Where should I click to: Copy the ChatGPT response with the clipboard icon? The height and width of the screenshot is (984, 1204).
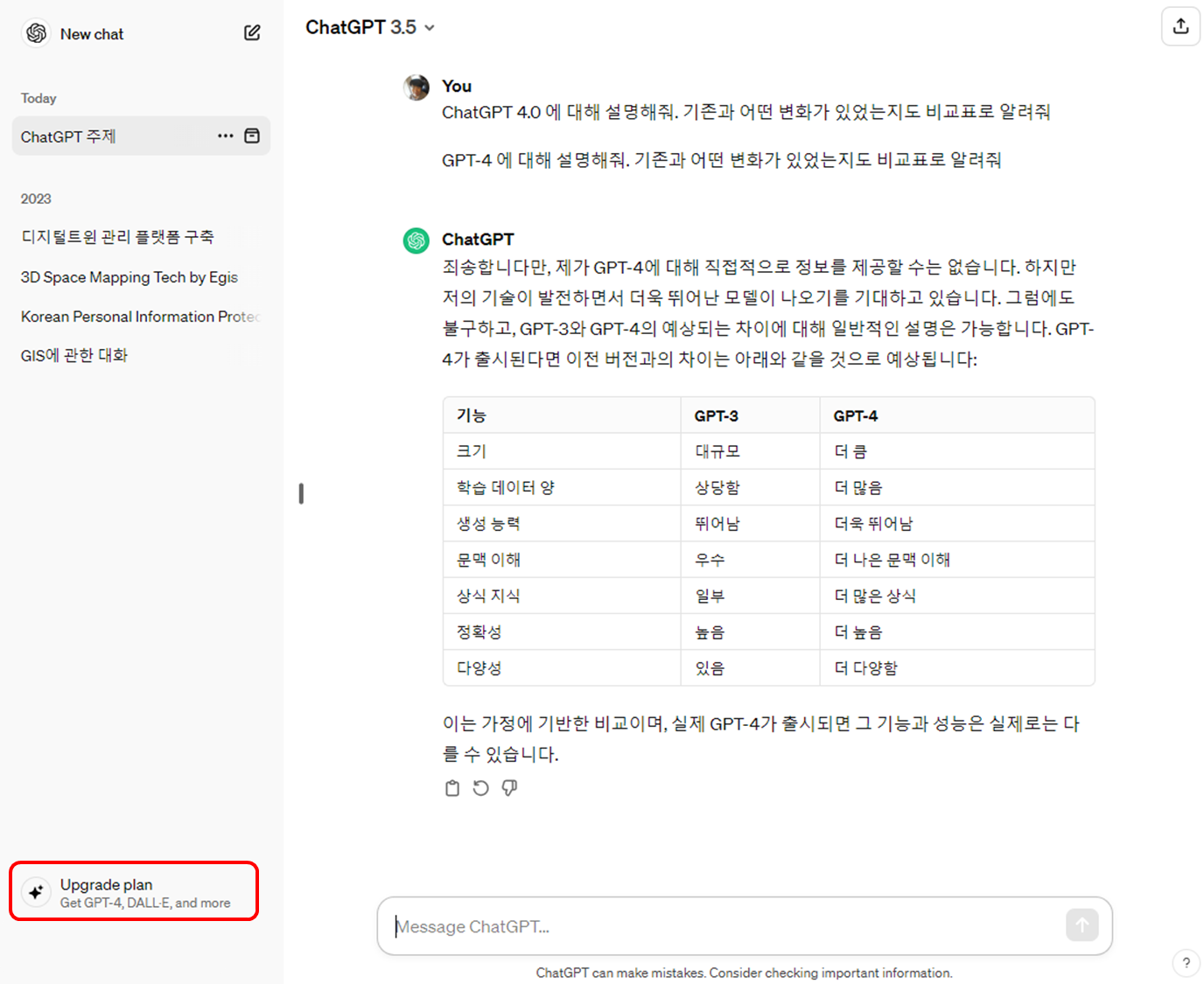click(452, 788)
